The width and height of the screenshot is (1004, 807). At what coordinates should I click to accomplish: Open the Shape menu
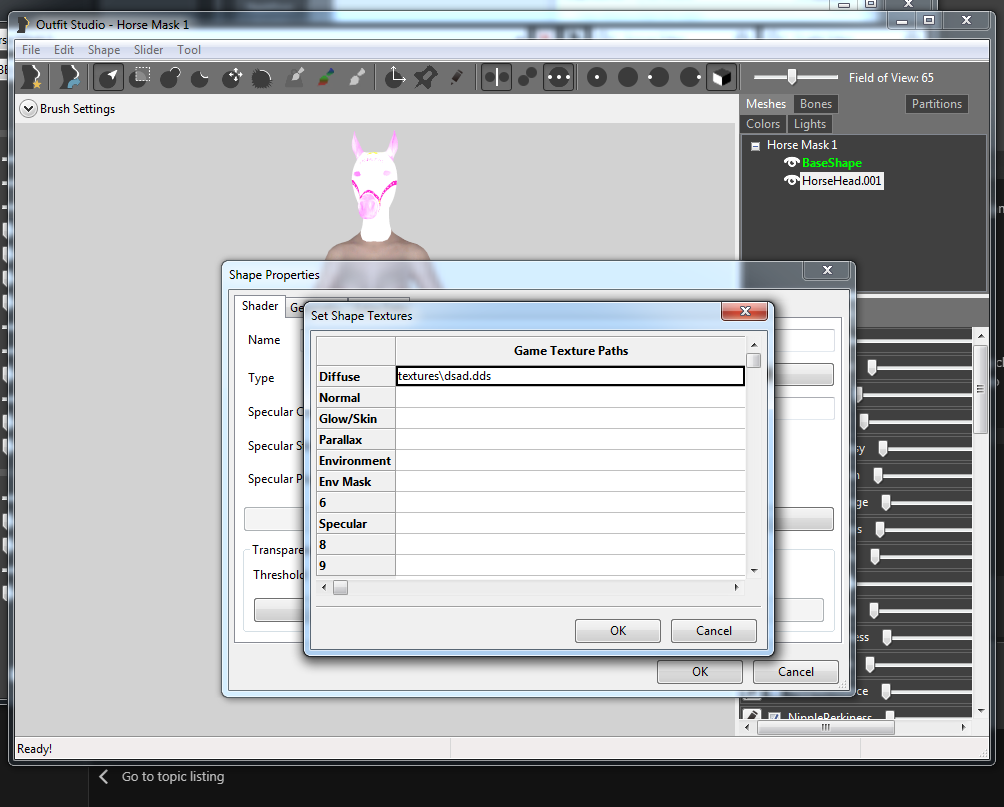click(104, 50)
